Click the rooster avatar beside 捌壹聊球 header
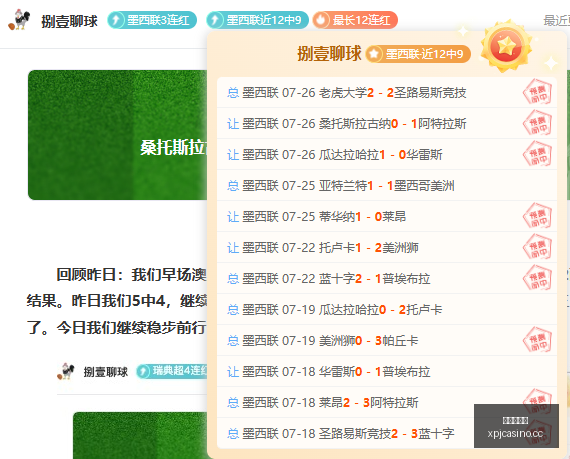The width and height of the screenshot is (570, 459). 19,20
